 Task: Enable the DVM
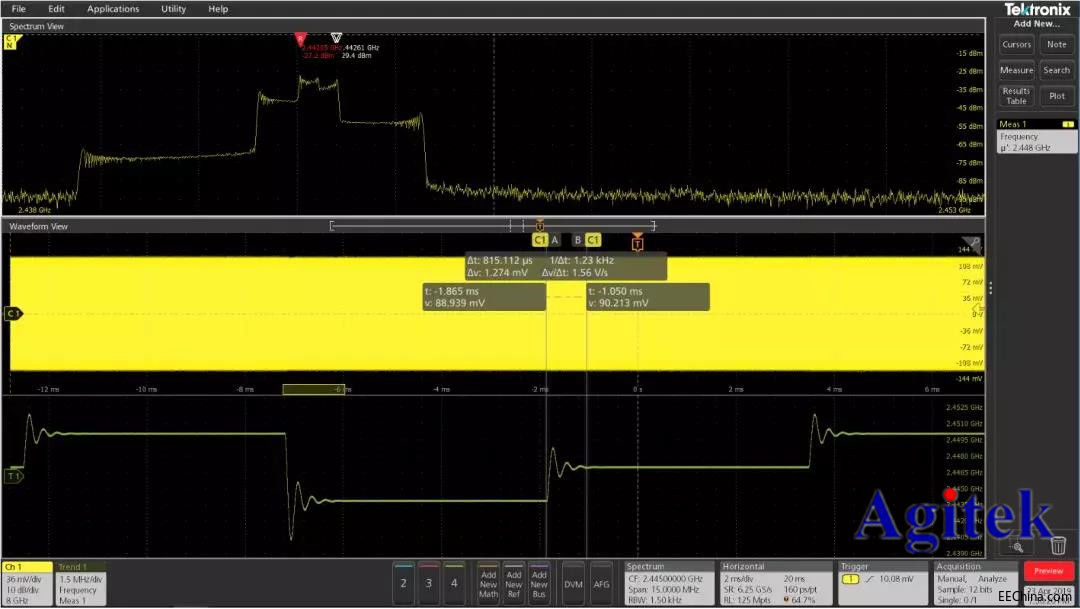pos(573,584)
